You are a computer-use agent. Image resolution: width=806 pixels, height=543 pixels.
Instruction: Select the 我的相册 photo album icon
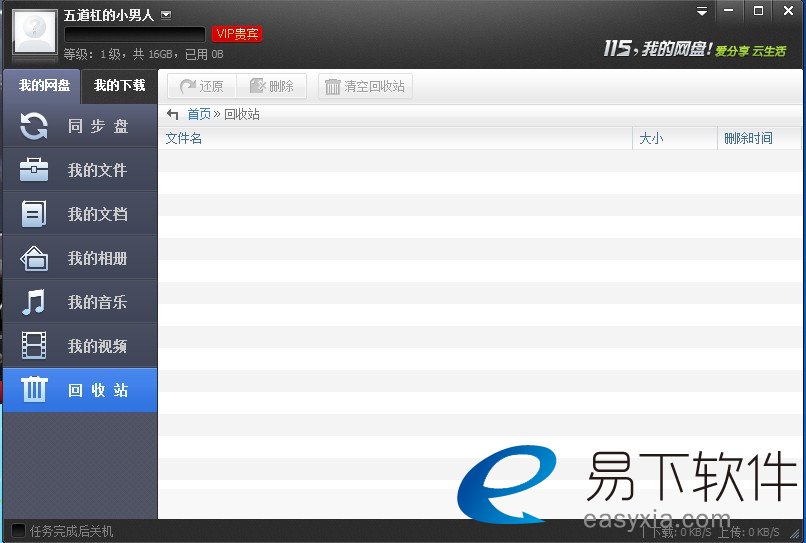tap(34, 258)
